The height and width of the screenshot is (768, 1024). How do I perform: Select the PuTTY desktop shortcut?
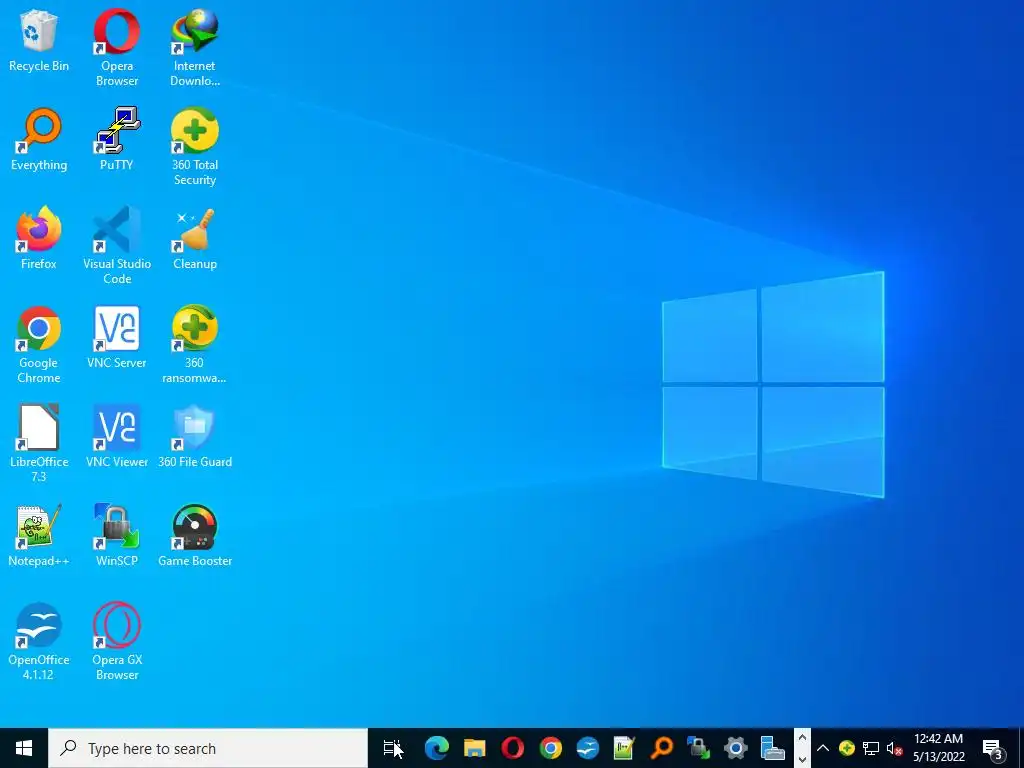click(117, 139)
